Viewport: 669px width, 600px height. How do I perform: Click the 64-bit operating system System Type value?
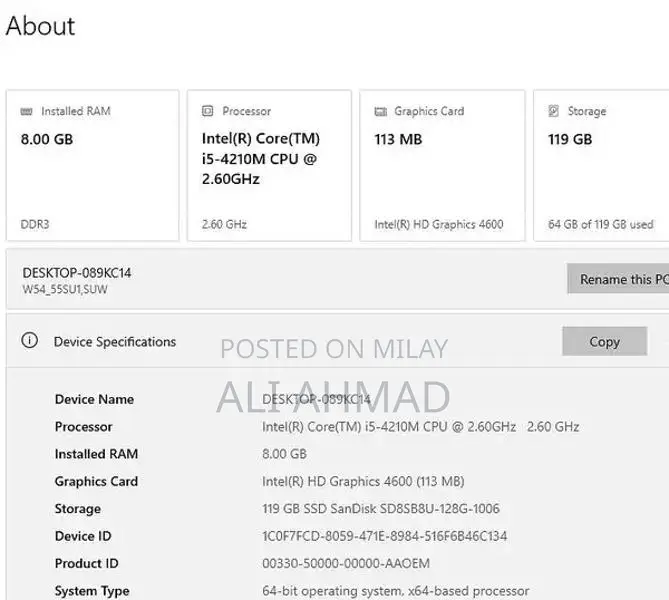395,591
